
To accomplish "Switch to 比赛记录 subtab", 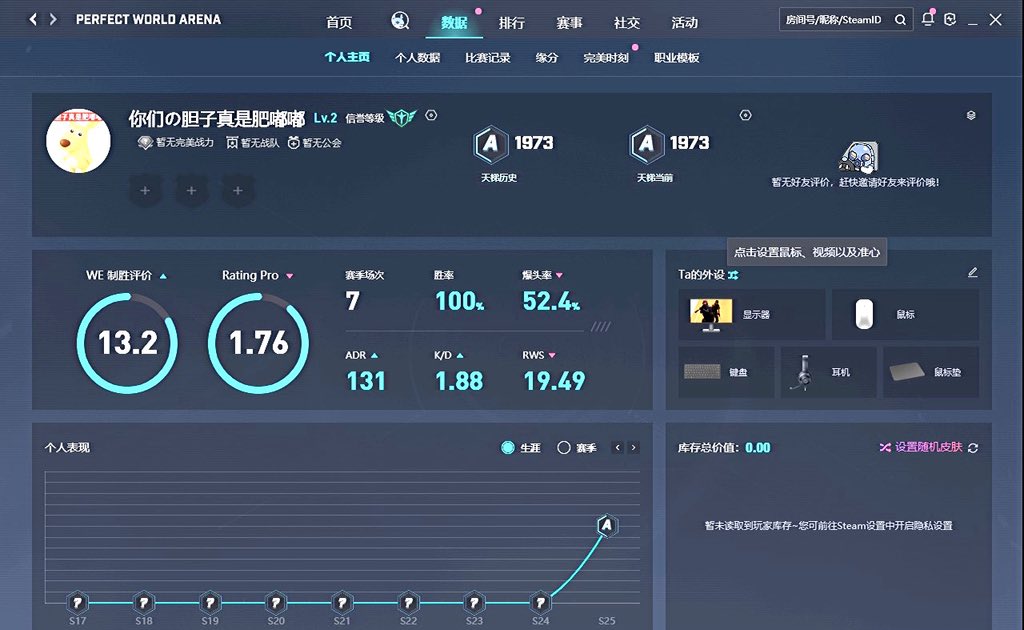I will click(x=487, y=57).
